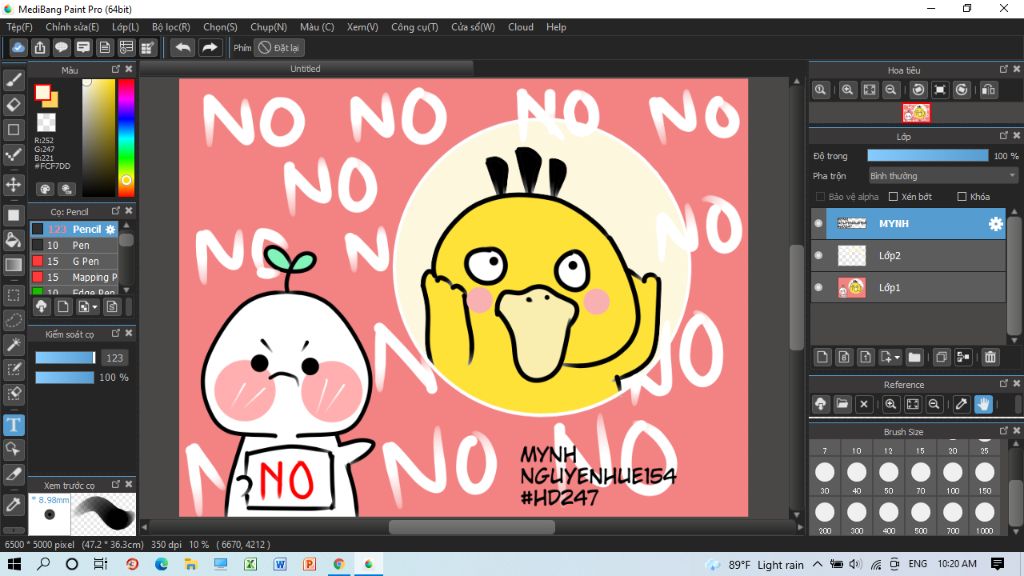Zoom out on the Navigator panel
Viewport: 1024px width, 576px height.
pyautogui.click(x=890, y=90)
